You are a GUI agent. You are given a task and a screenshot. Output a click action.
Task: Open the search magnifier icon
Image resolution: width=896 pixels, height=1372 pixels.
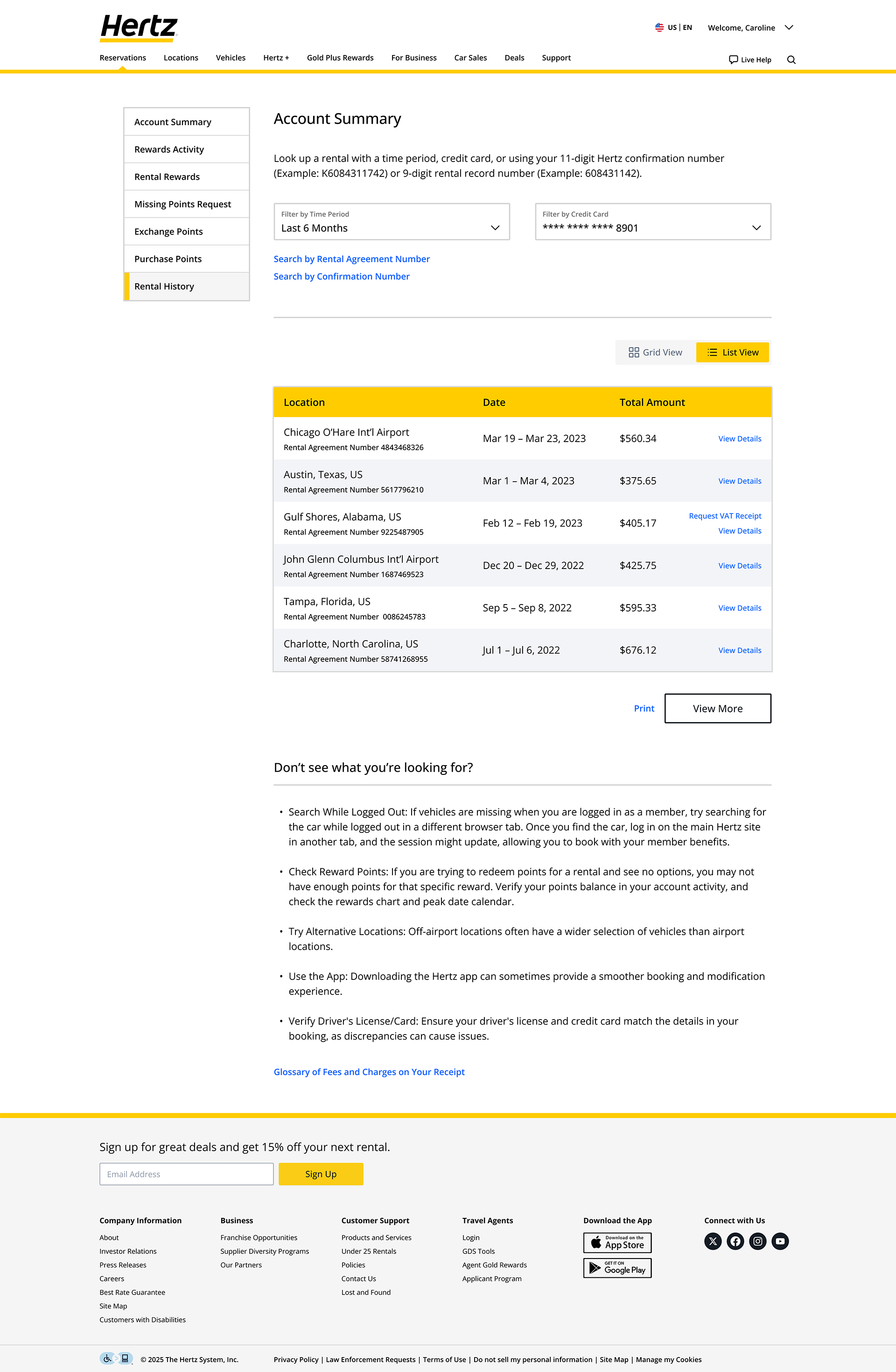[x=791, y=60]
